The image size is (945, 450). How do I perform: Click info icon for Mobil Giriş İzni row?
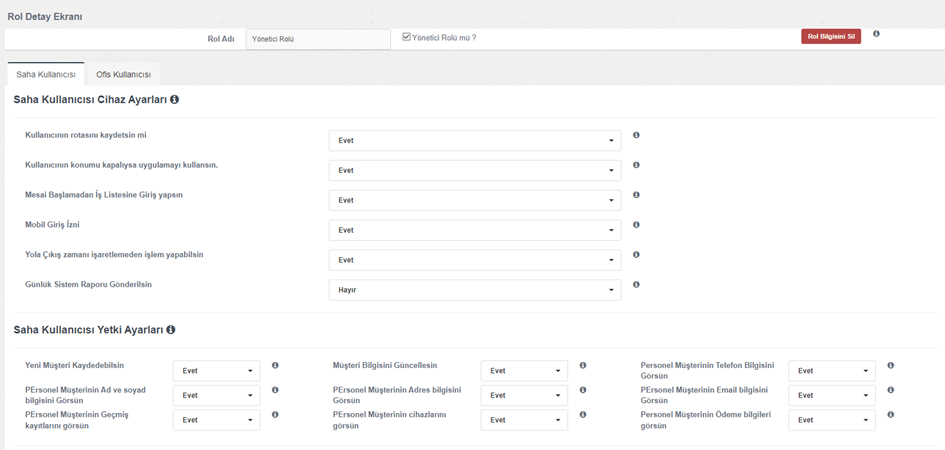coord(636,225)
